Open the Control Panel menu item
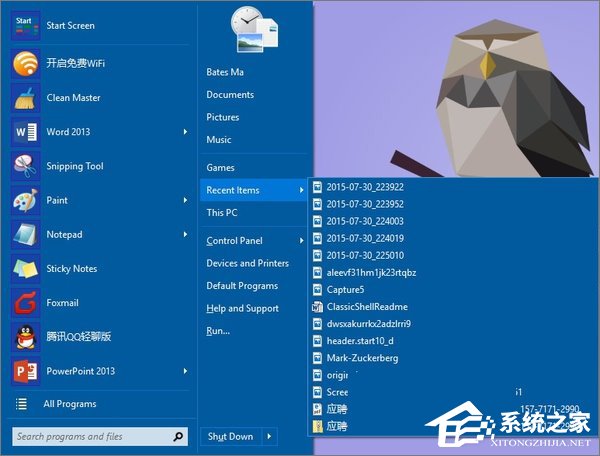600x456 pixels. click(234, 241)
